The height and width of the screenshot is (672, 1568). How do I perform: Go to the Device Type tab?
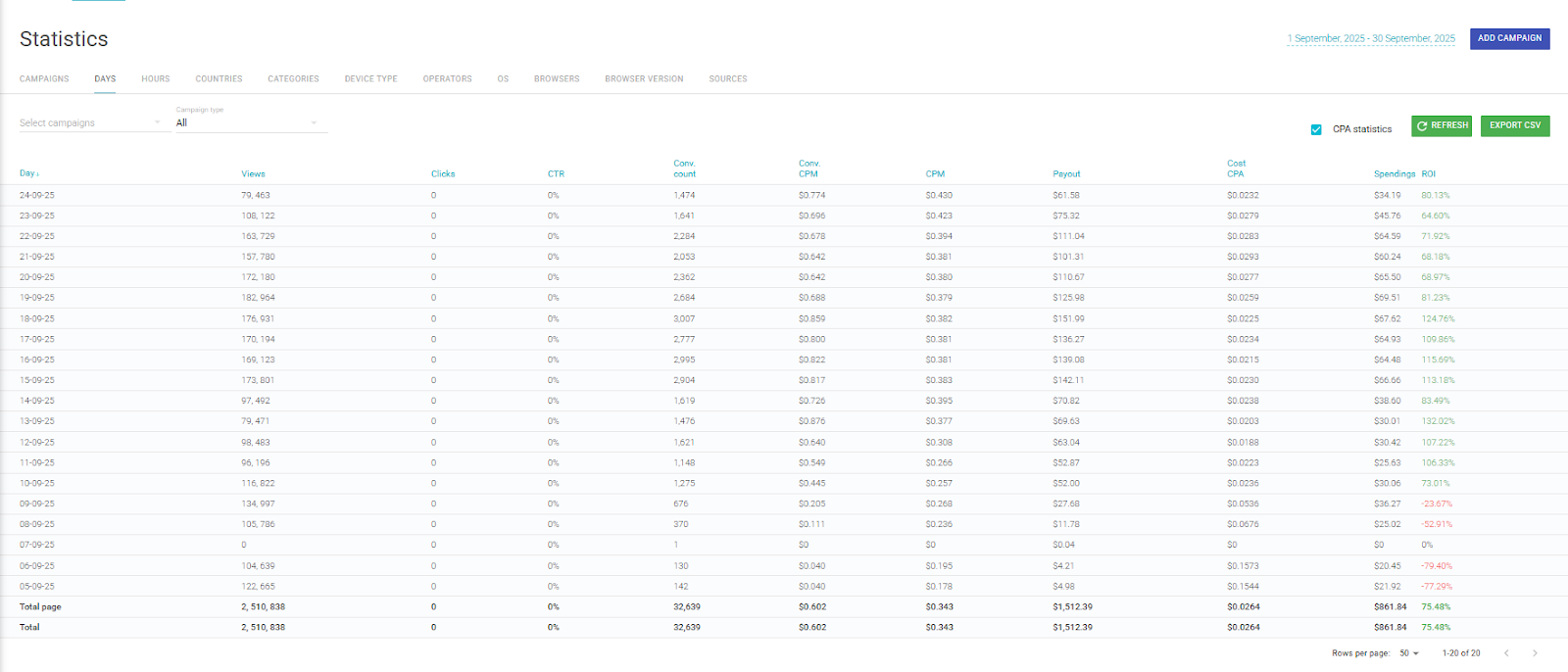pyautogui.click(x=370, y=79)
